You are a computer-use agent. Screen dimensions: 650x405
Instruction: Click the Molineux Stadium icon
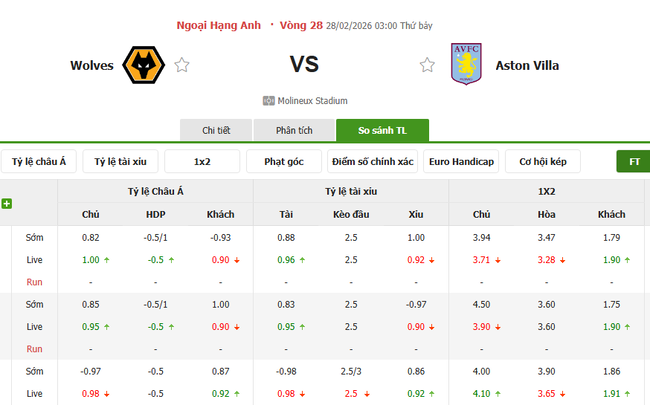pos(268,100)
